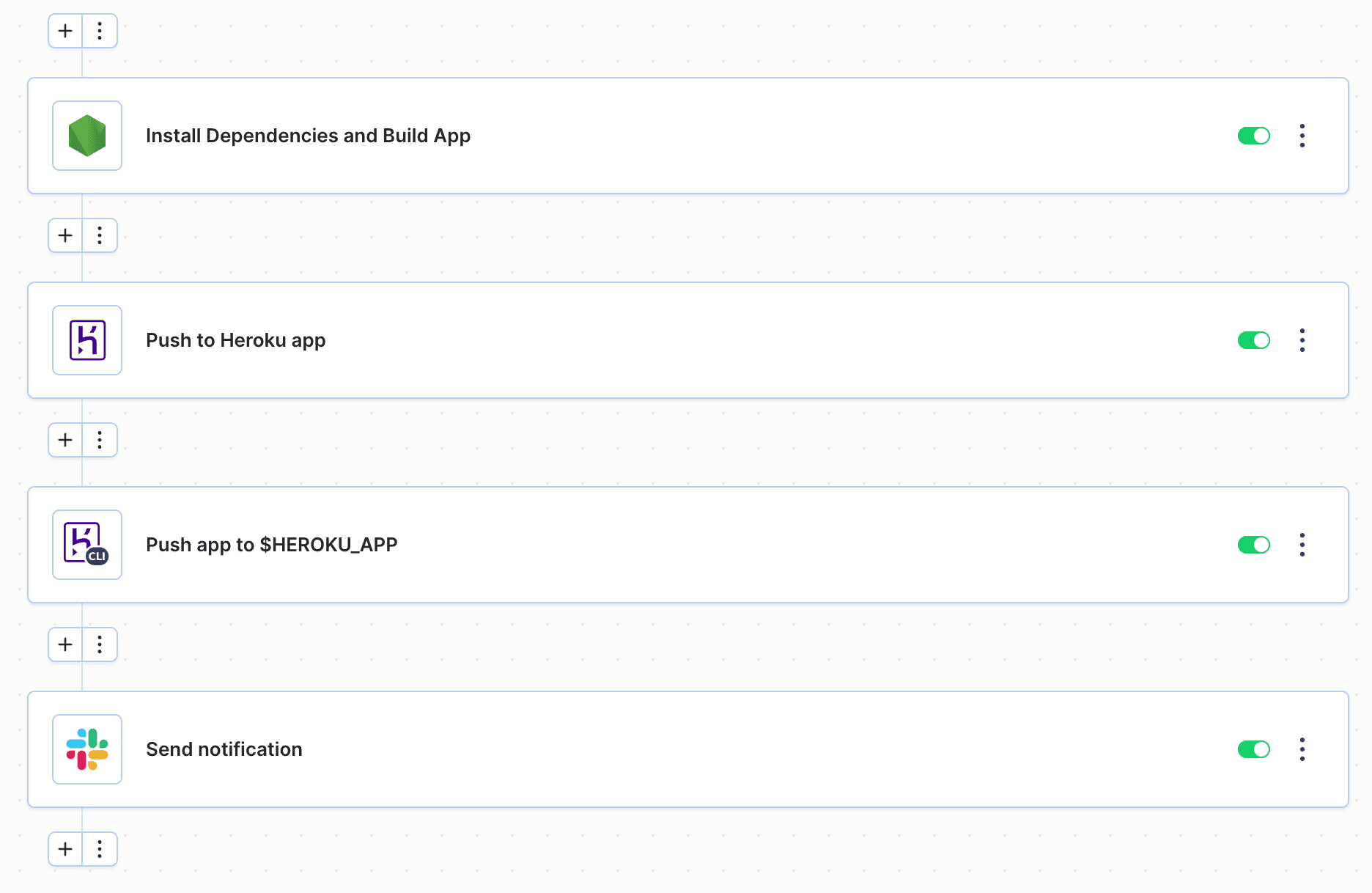Disable the Send notification action
Screen dimensions: 1372x893
click(1254, 749)
